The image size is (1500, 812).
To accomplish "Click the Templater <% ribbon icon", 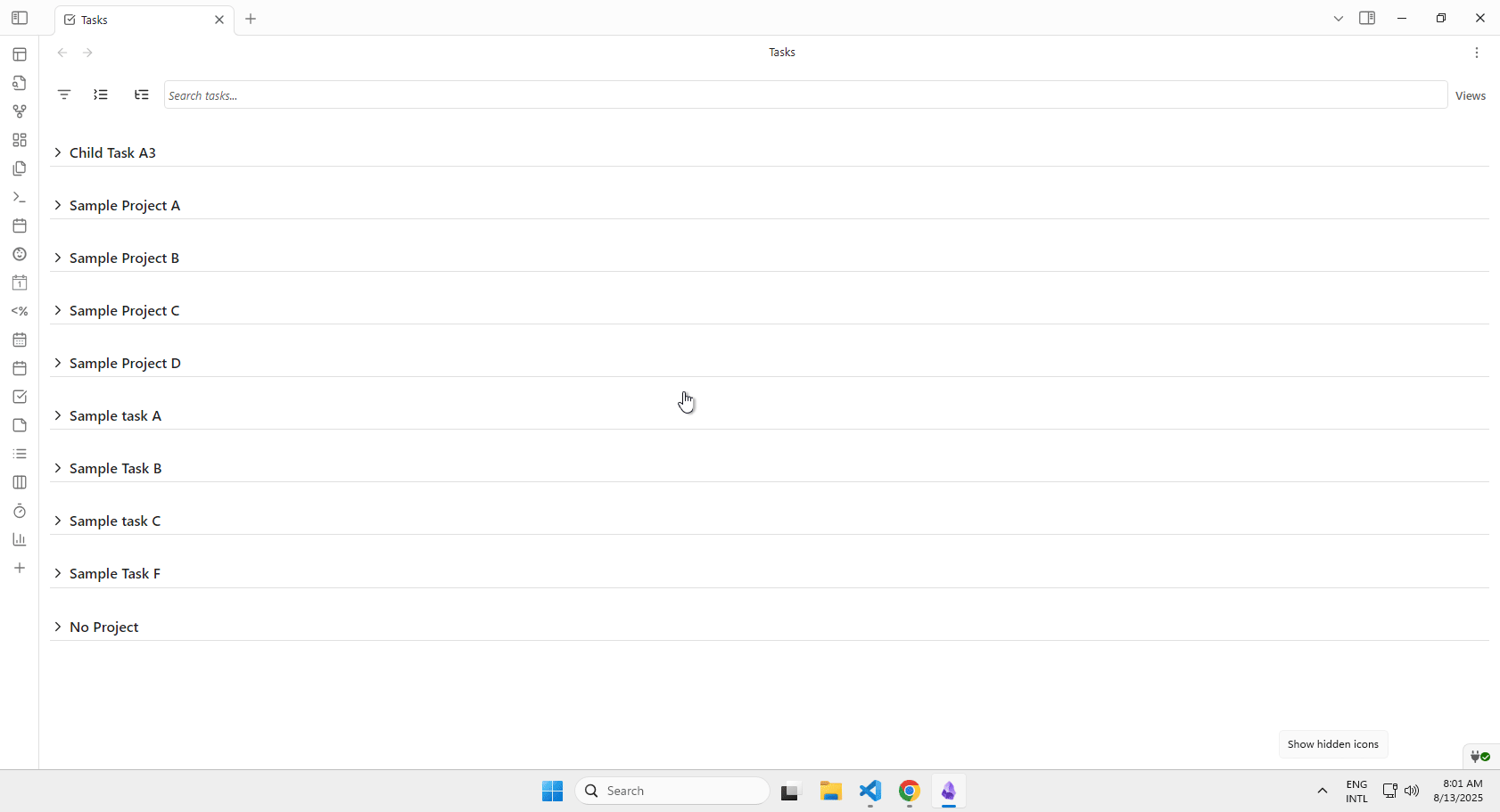I will [20, 311].
